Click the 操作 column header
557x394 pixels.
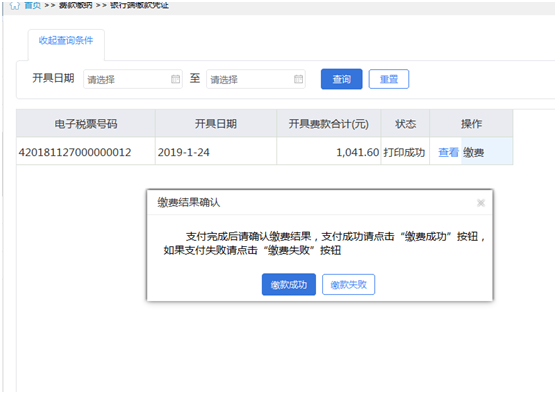tap(471, 124)
